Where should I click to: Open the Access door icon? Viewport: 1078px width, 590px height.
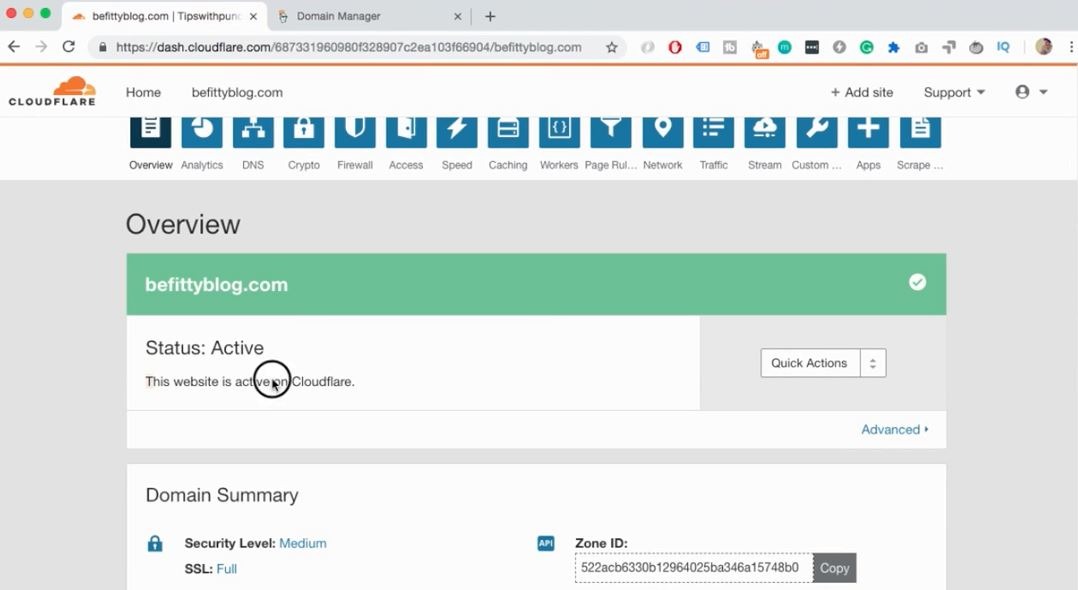pyautogui.click(x=406, y=132)
